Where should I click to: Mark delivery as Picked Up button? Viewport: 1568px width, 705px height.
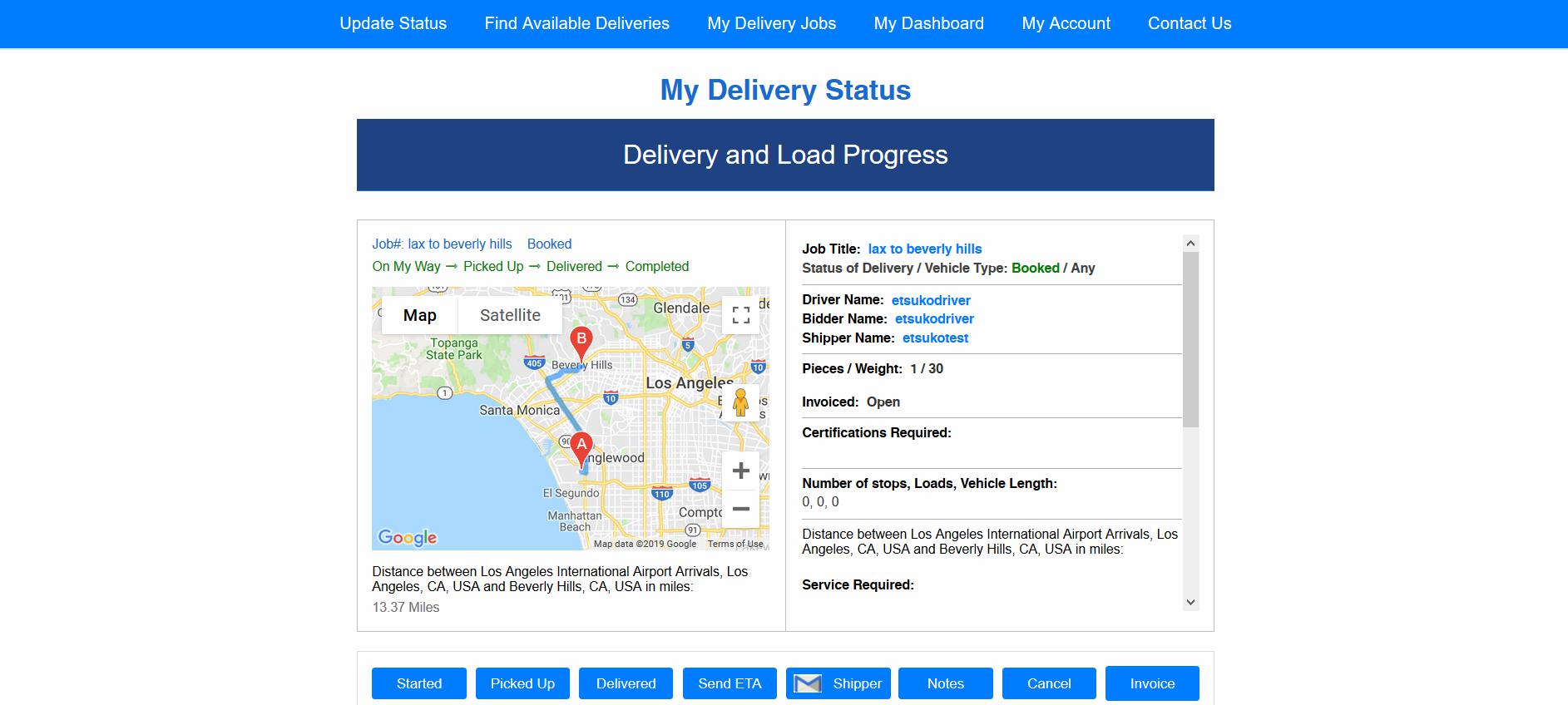(x=522, y=683)
